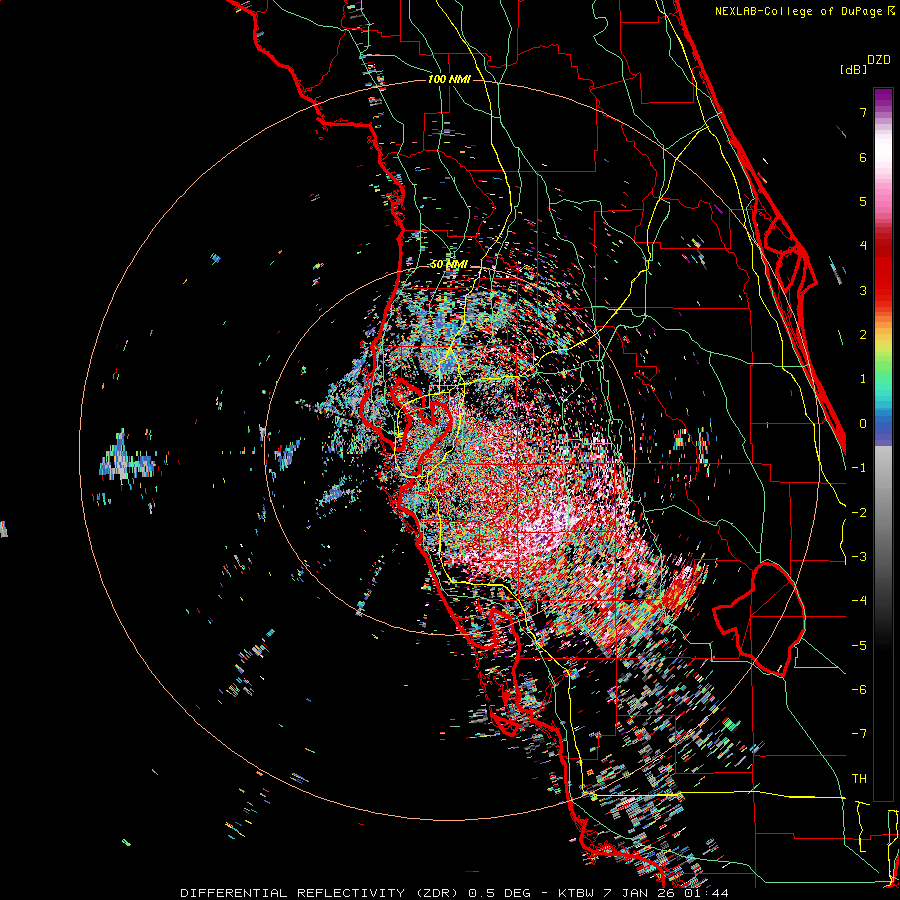Click the -1 value on the color scale
This screenshot has width=900, height=900.
point(859,468)
